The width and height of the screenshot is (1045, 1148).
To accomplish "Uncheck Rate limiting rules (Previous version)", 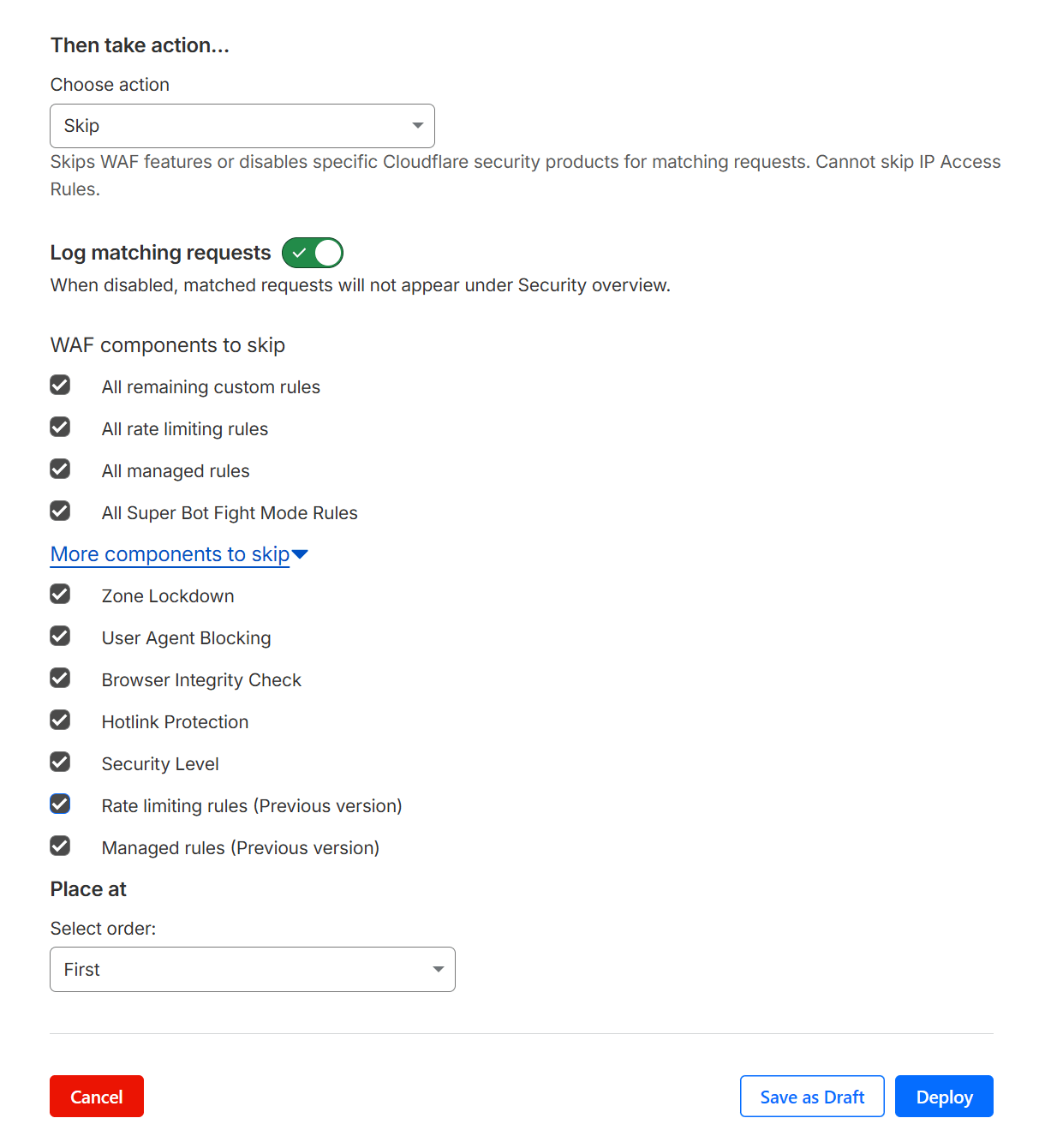I will 60,804.
